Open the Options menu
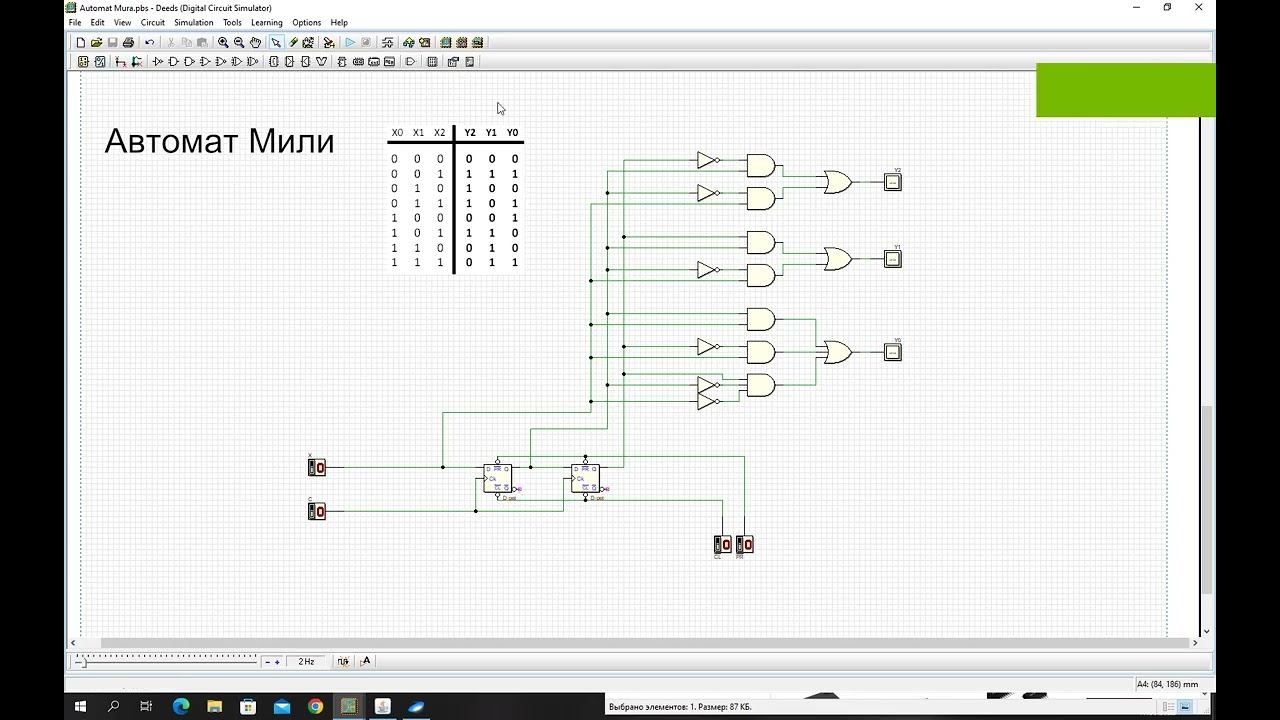Screen dimensions: 1280x720 307,22
